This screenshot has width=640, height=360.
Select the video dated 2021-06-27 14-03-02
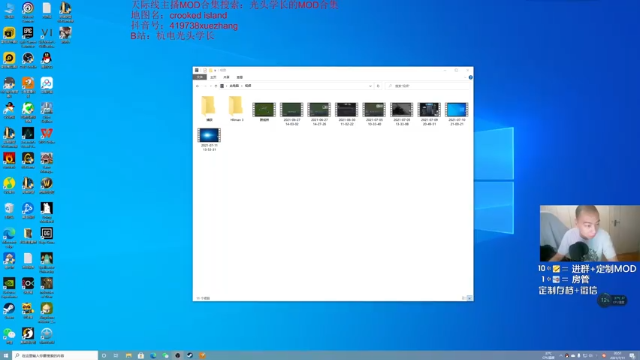click(291, 113)
